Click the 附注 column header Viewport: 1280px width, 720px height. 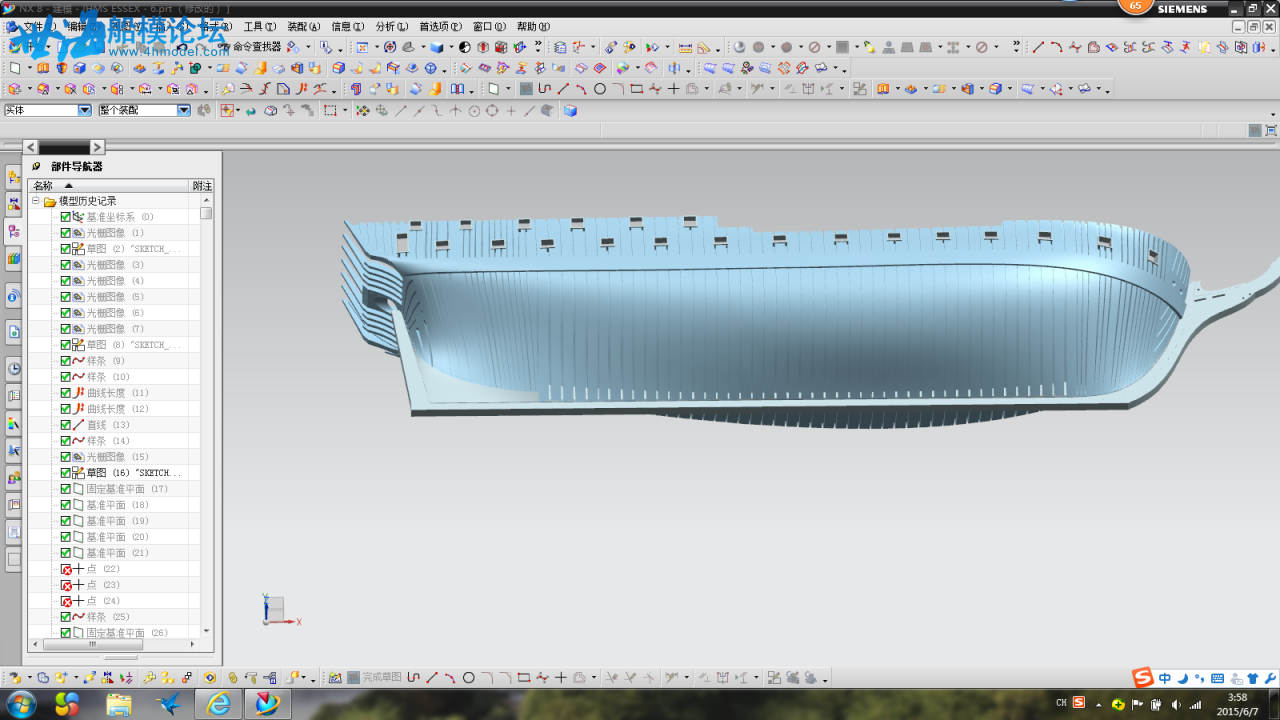point(202,186)
